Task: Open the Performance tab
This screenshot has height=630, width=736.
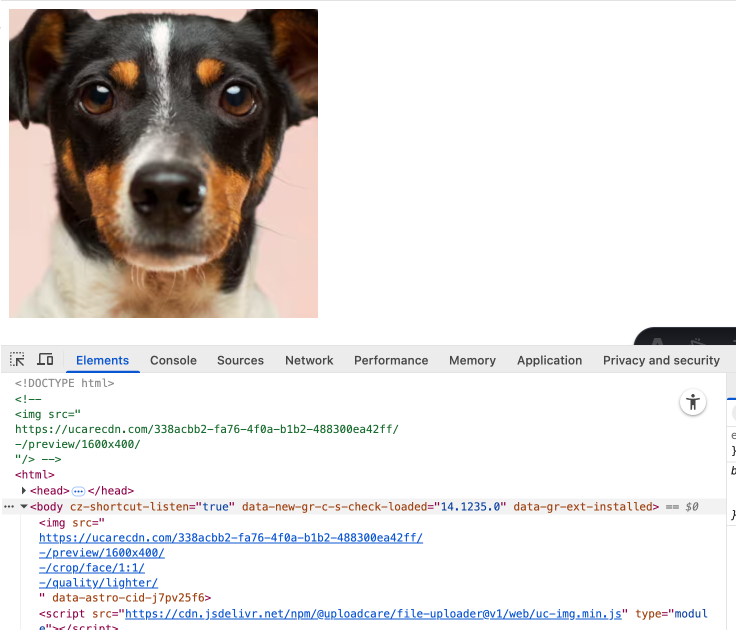Action: 391,360
